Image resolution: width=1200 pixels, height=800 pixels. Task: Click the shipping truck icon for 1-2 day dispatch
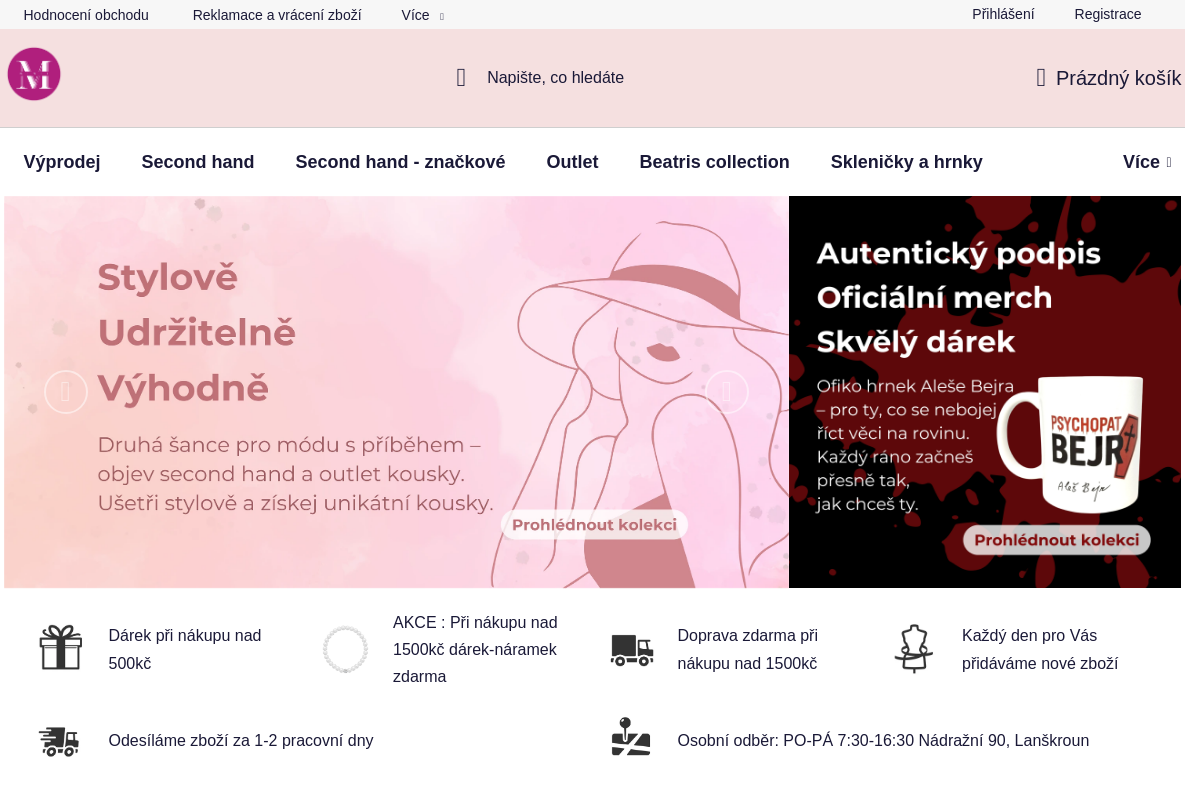59,742
